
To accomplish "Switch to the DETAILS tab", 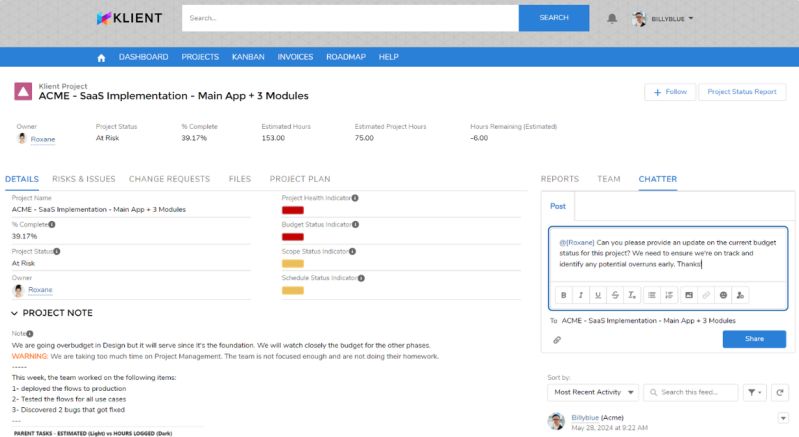I will (x=22, y=179).
